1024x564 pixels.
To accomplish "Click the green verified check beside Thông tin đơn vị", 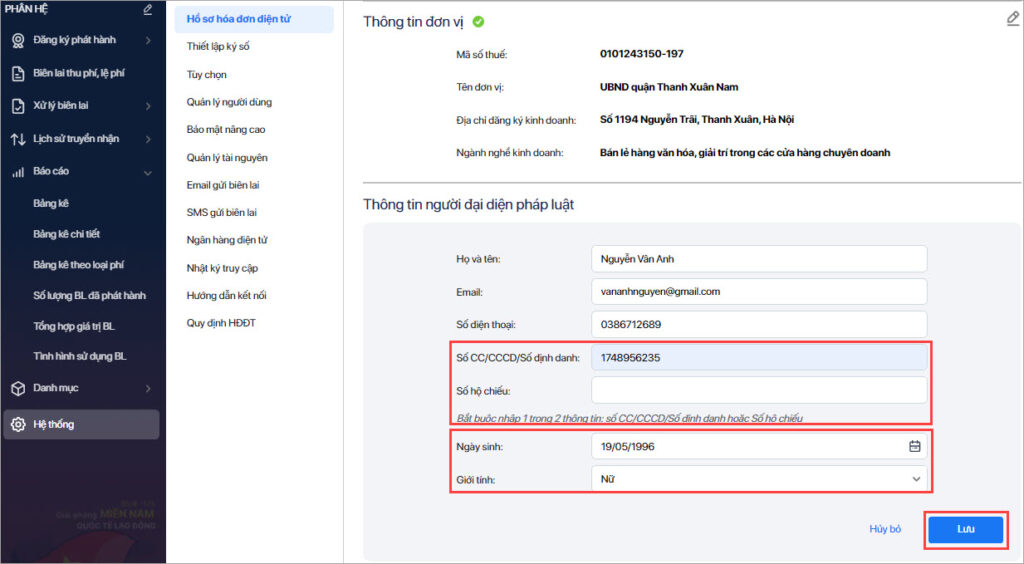I will (478, 22).
